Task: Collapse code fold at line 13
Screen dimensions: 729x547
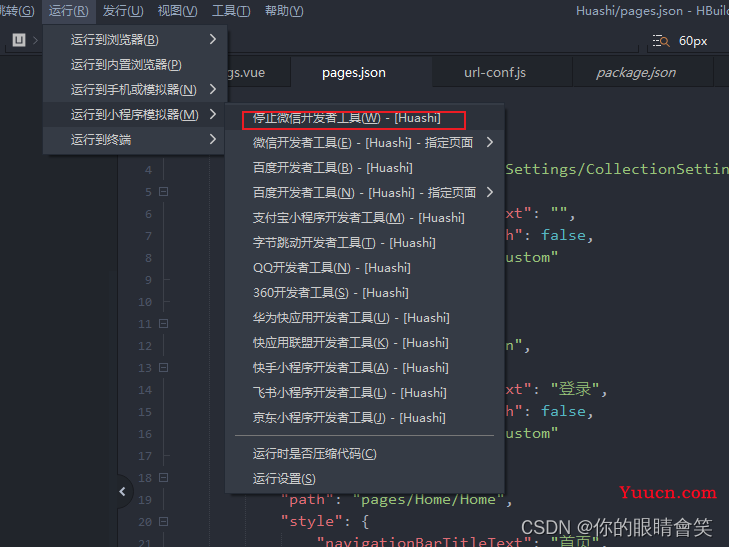Action: 164,368
